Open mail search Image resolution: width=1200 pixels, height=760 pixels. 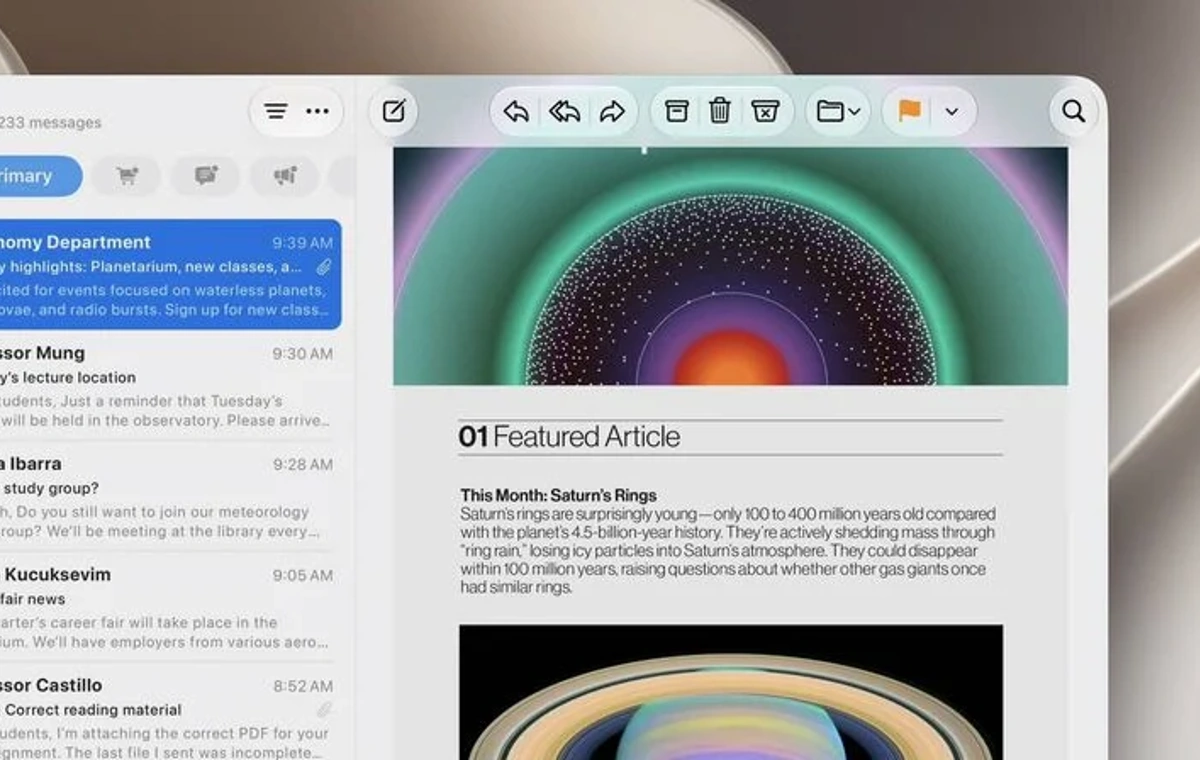click(1074, 111)
